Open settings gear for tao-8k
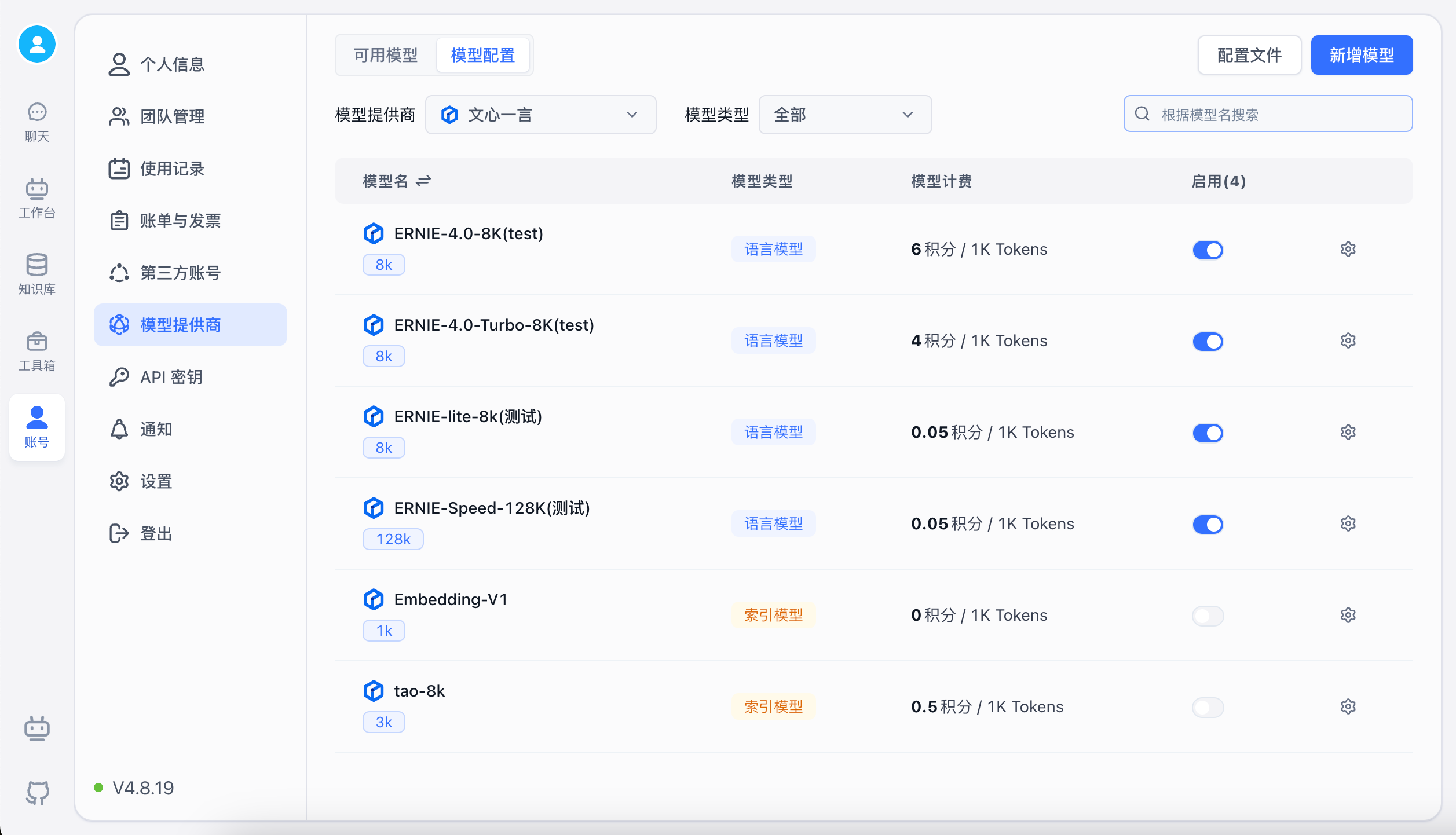 (1348, 706)
